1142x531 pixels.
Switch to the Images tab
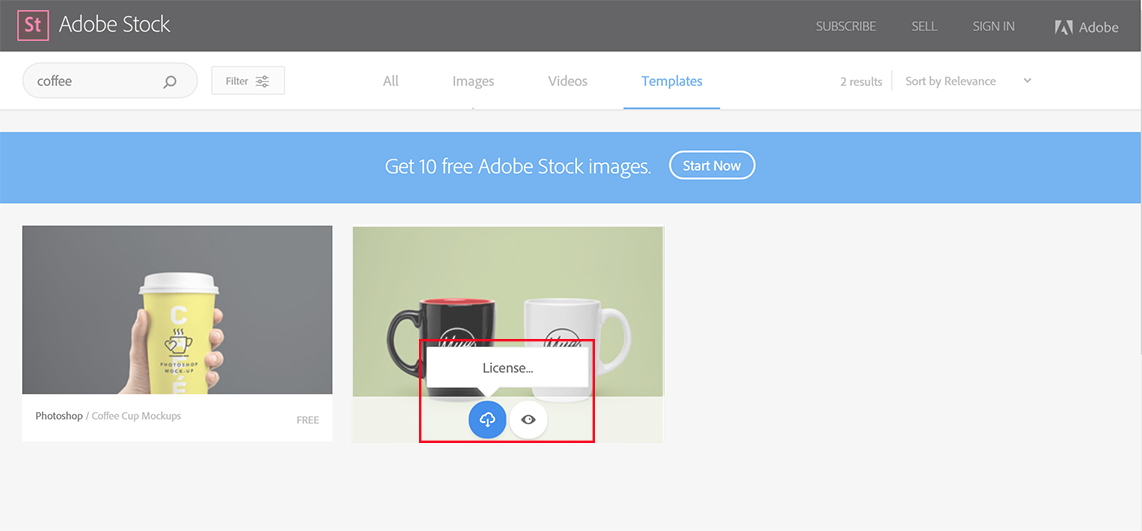point(473,81)
